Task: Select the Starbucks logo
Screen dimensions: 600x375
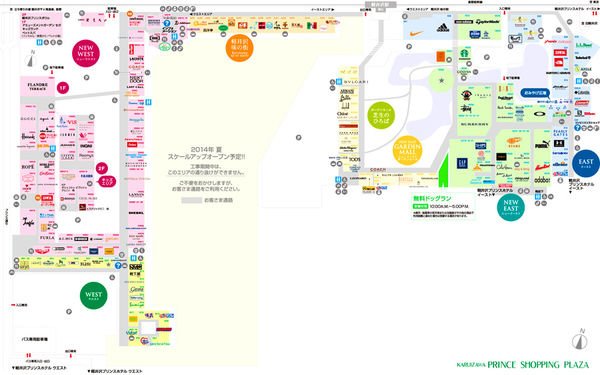Action: coord(465,54)
